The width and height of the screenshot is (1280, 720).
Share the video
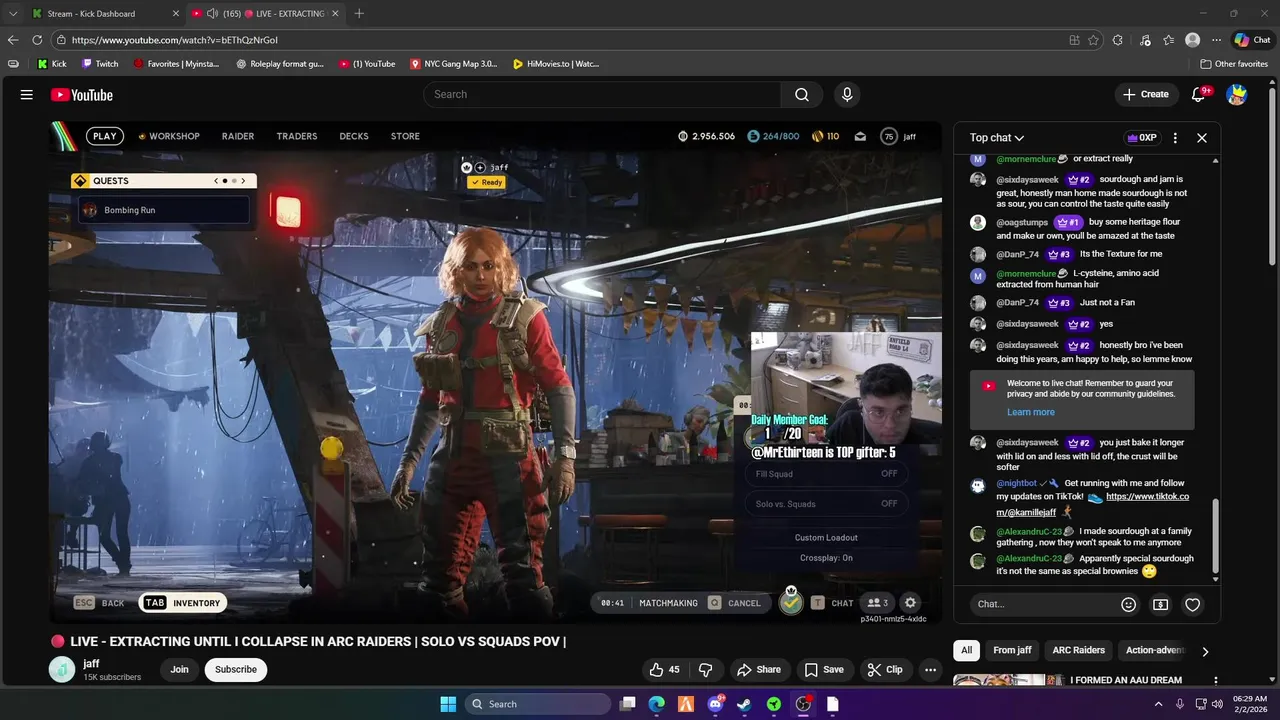758,670
